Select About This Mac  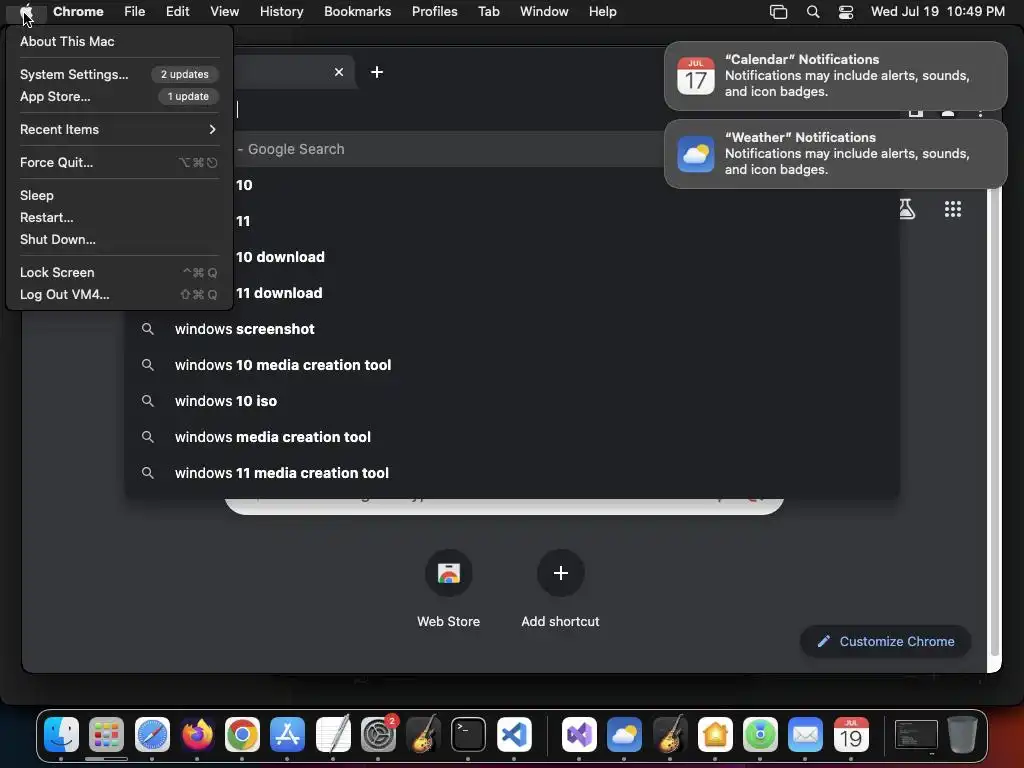[119, 41]
